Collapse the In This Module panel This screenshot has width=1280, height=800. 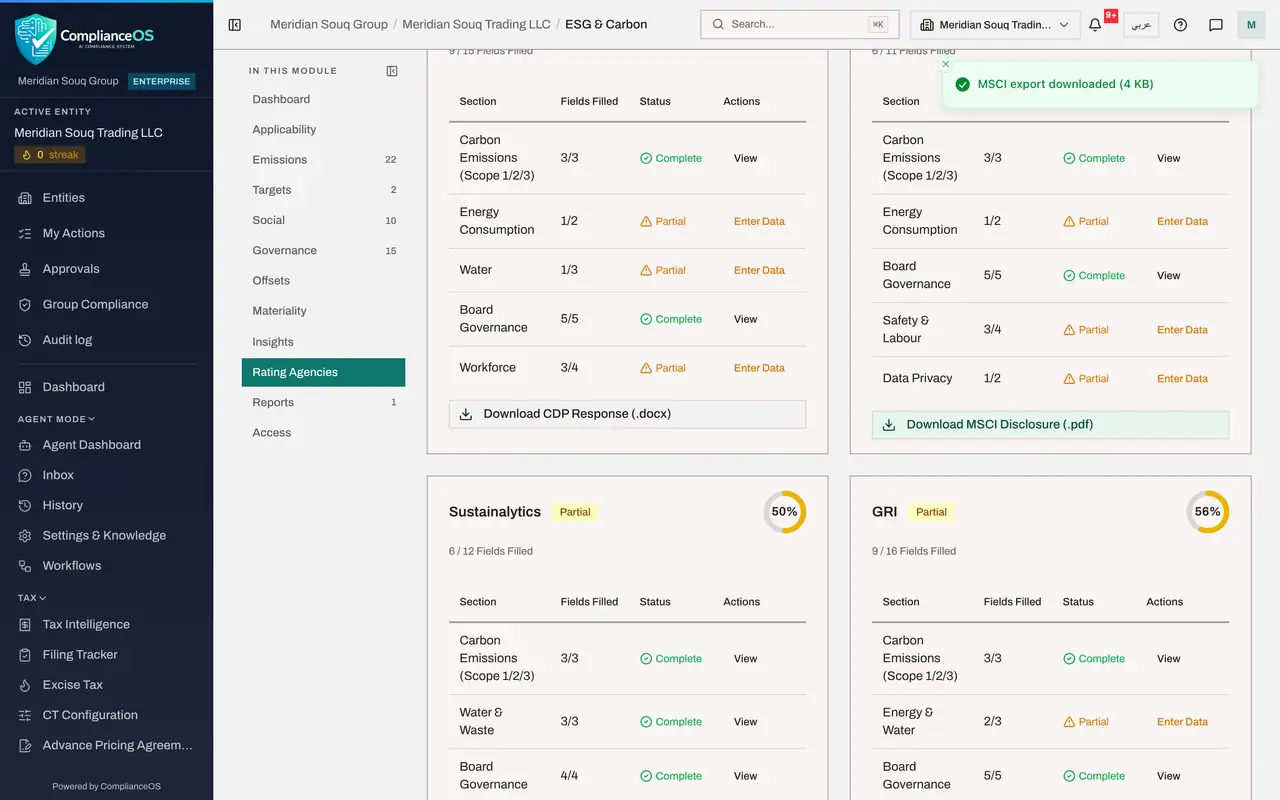click(392, 71)
